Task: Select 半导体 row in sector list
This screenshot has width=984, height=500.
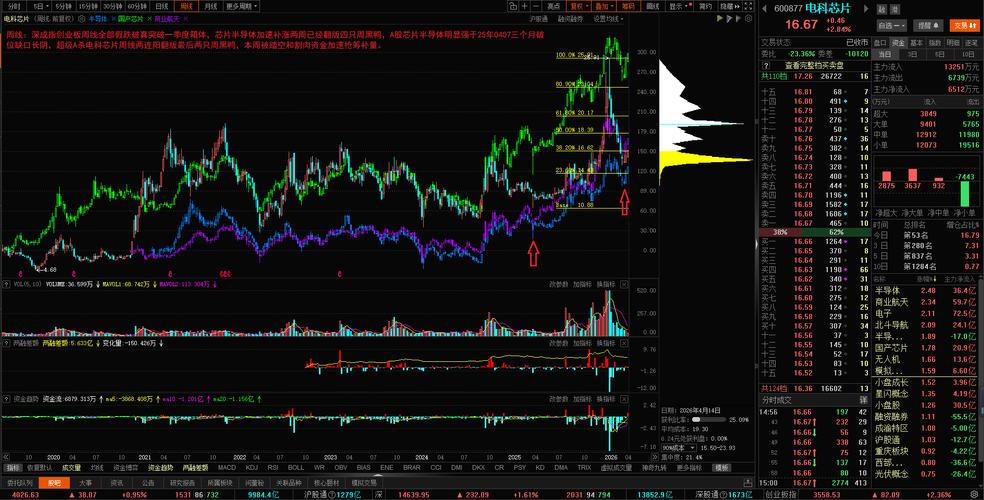Action: (x=927, y=290)
